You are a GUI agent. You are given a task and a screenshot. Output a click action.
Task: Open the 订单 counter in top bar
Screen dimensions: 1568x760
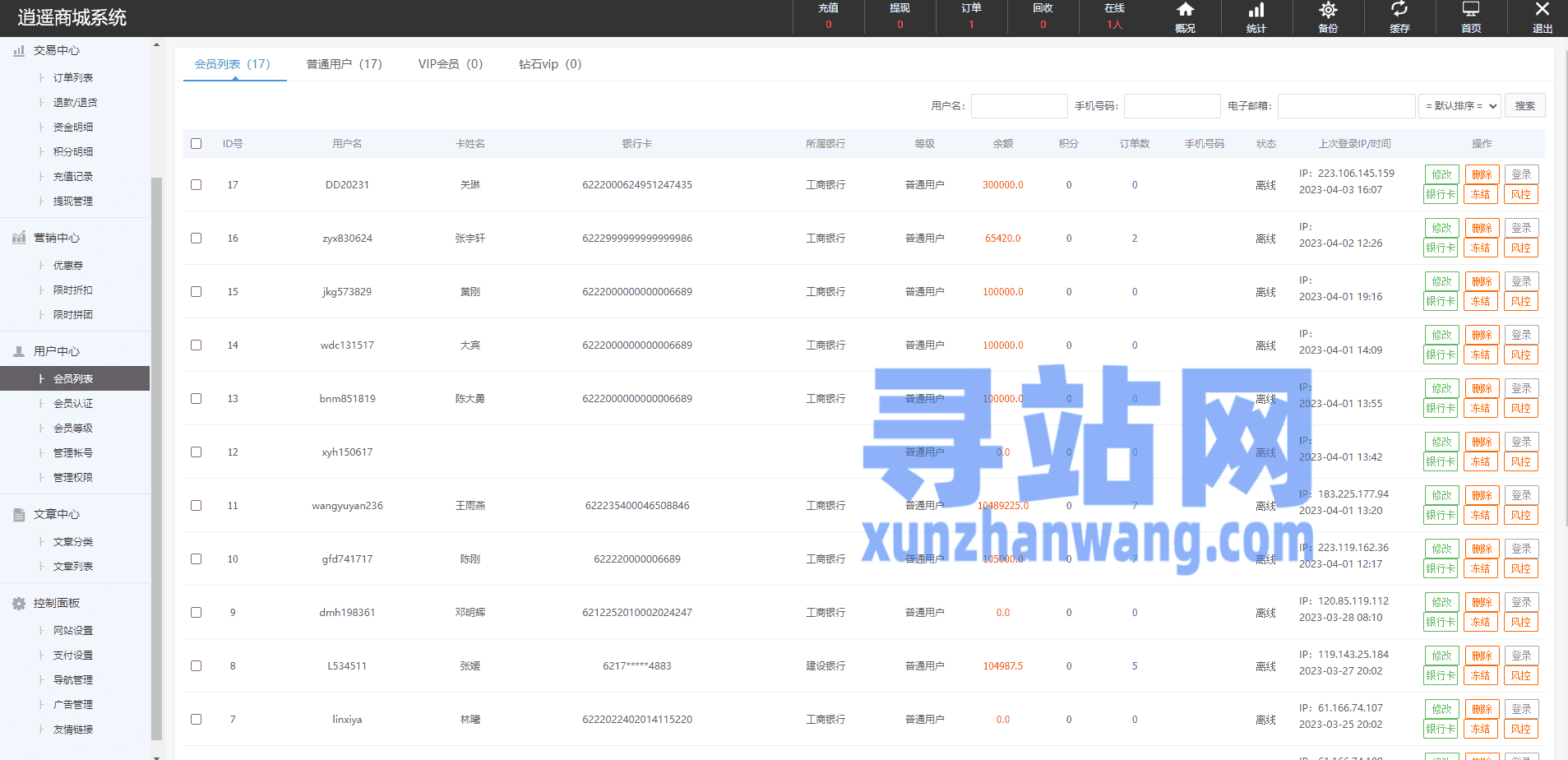click(972, 16)
